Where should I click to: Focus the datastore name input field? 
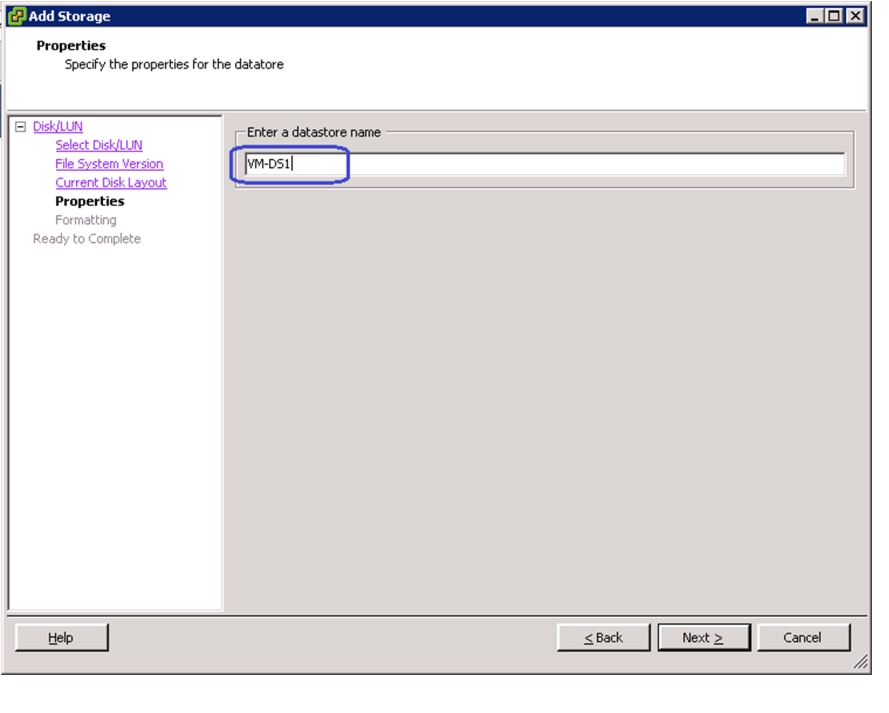[x=545, y=164]
